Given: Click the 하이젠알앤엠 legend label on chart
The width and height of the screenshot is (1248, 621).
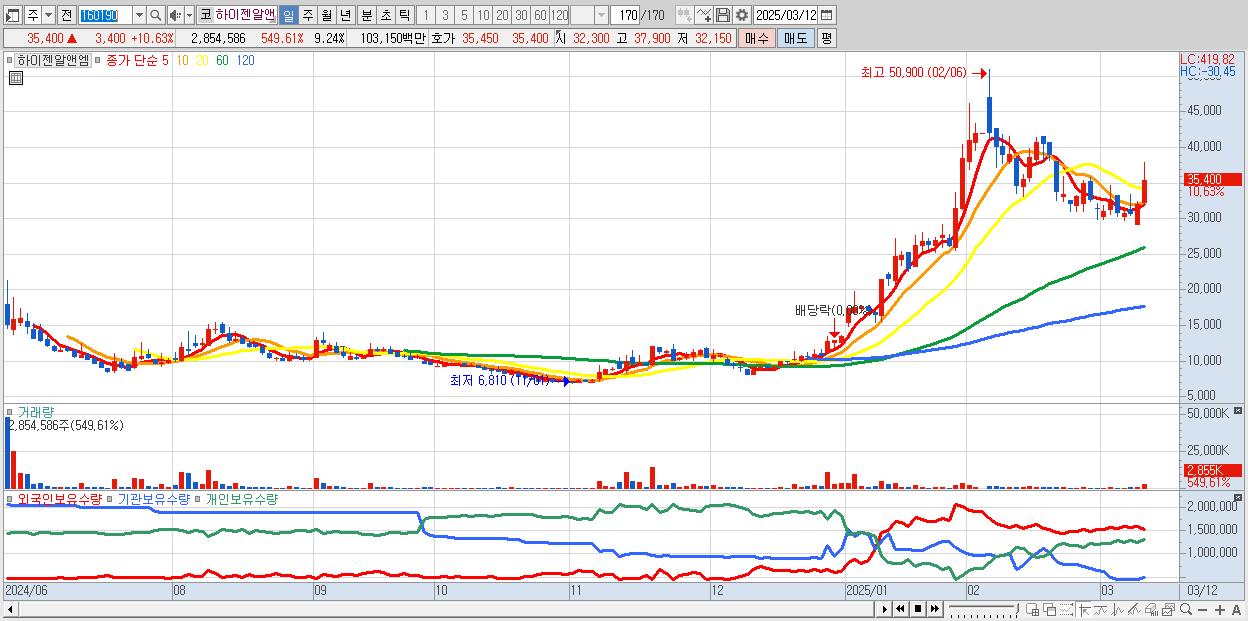Looking at the screenshot, I should coord(53,60).
